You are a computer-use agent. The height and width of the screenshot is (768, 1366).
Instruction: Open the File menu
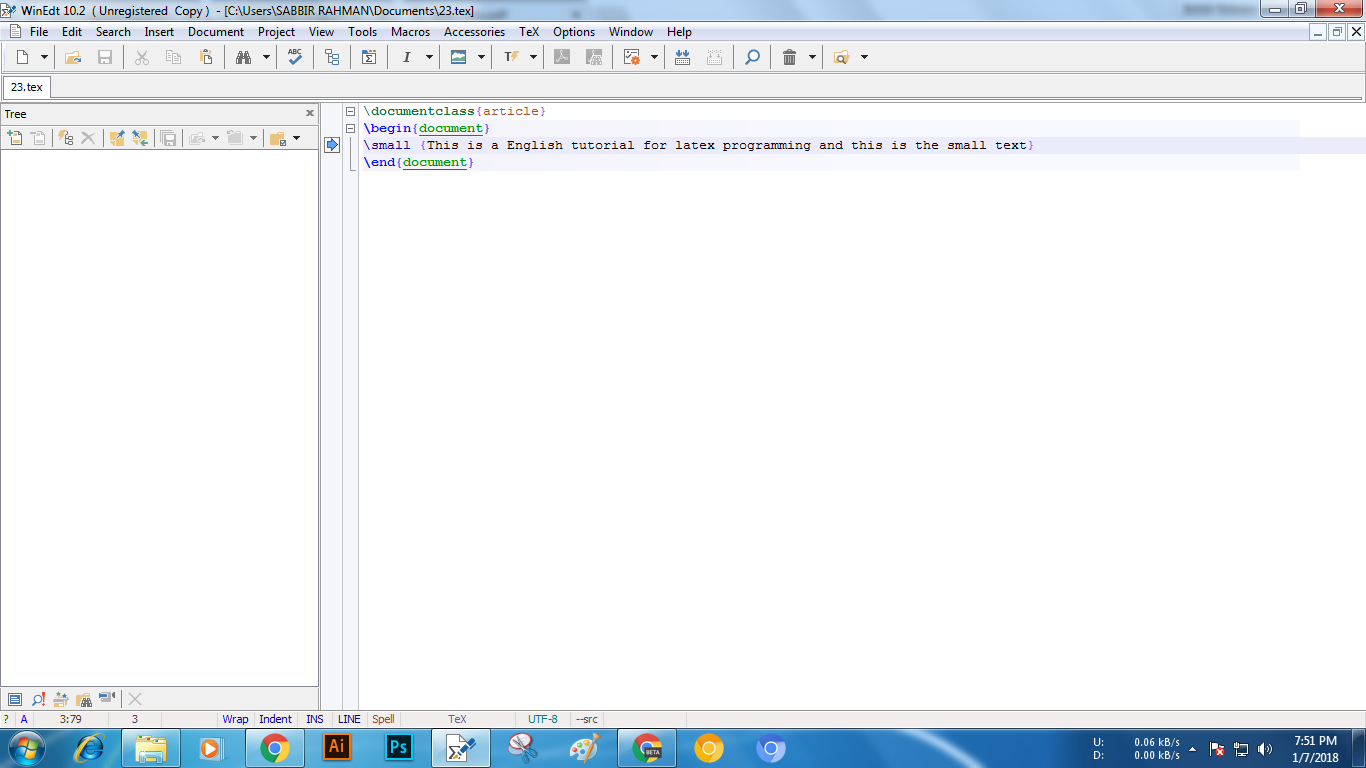(39, 32)
